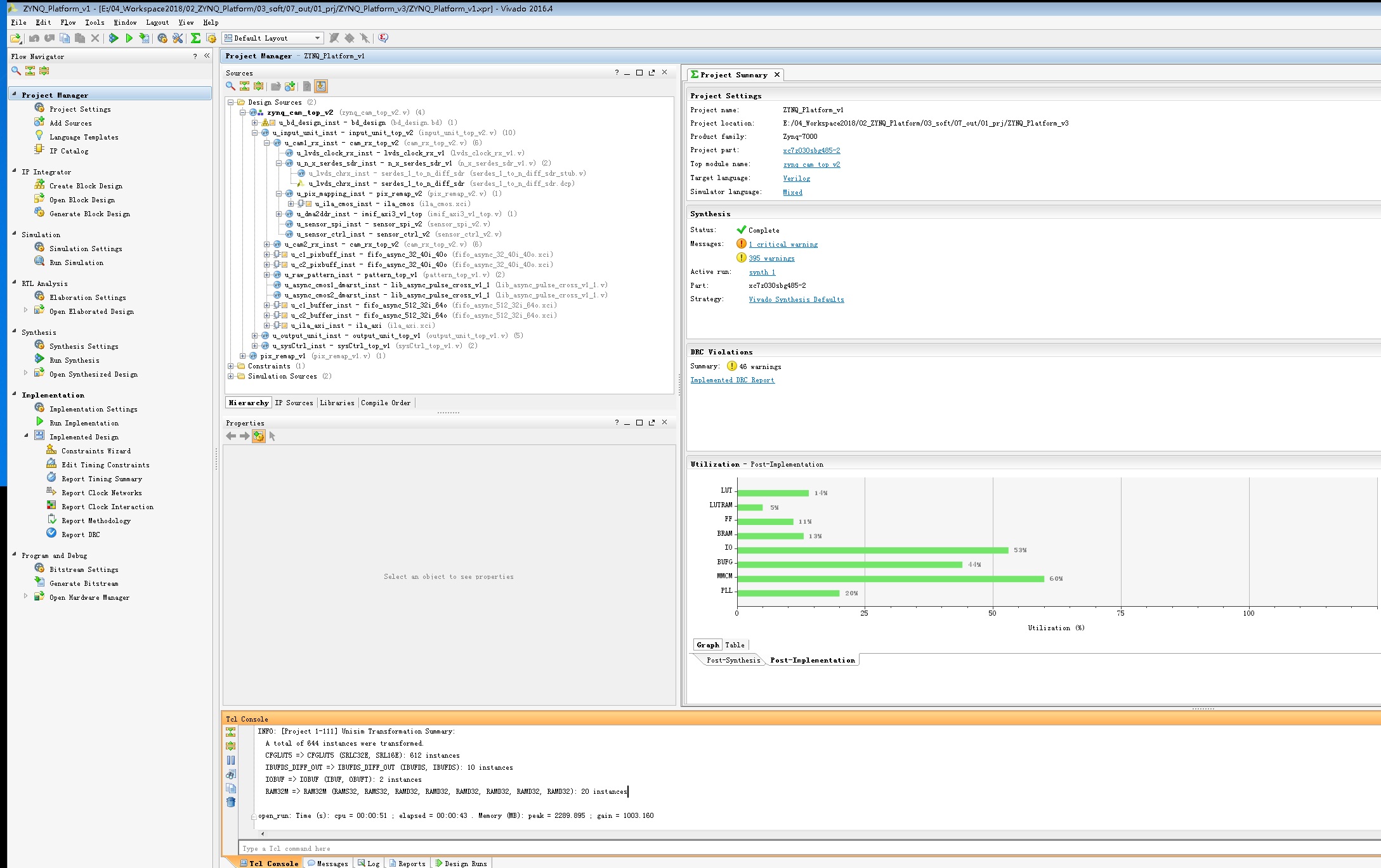Switch utilization view to Table
The width and height of the screenshot is (1381, 868).
[x=735, y=645]
